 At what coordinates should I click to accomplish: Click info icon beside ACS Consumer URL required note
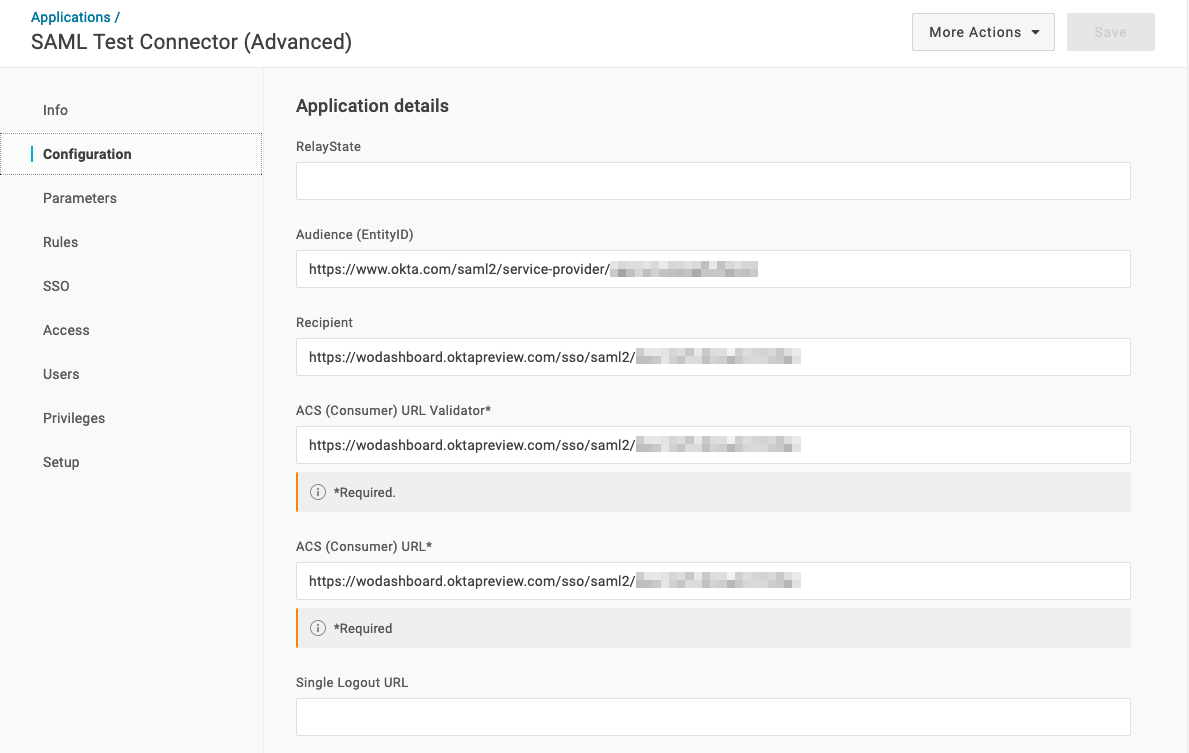coord(318,628)
